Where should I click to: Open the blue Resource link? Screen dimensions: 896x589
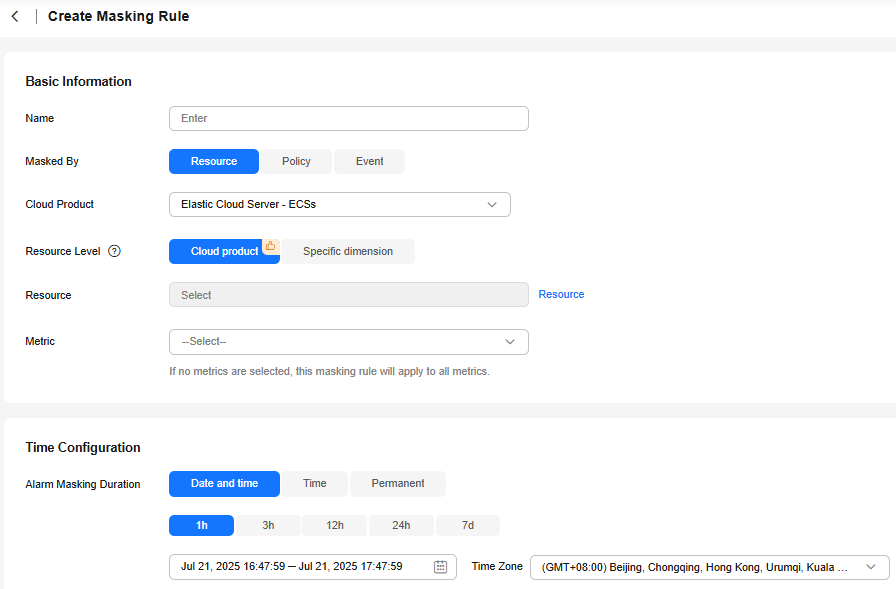pos(561,294)
